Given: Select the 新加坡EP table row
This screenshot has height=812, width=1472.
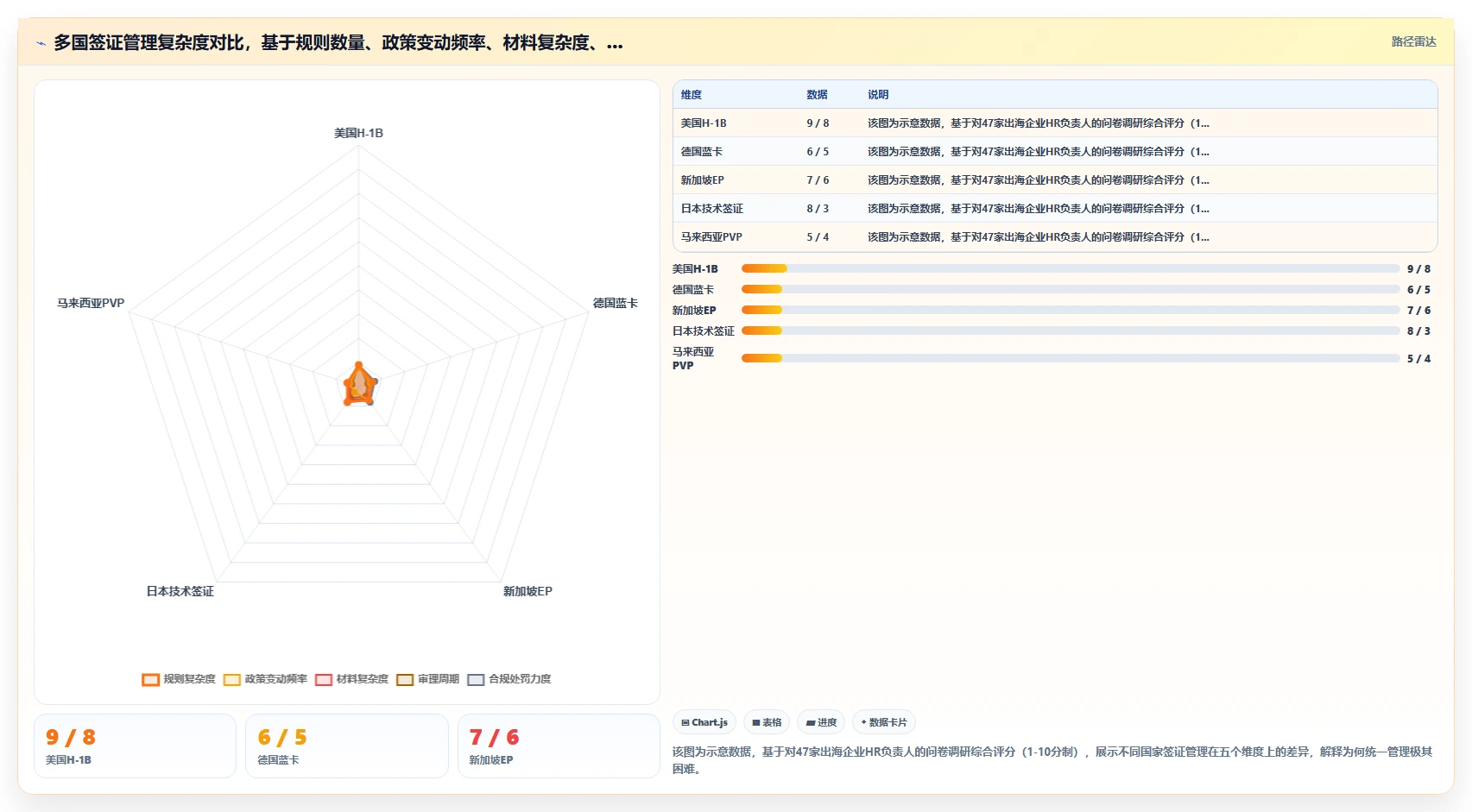Looking at the screenshot, I should [1055, 180].
